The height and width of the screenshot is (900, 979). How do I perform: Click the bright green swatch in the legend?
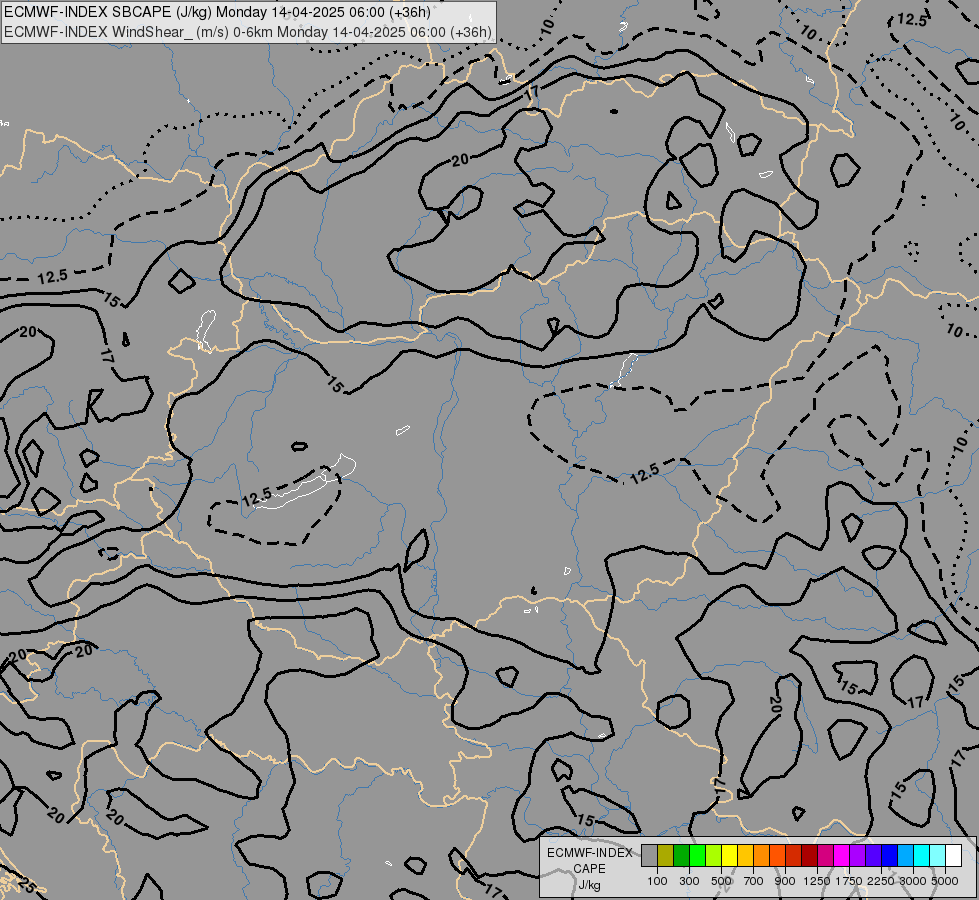tap(697, 855)
